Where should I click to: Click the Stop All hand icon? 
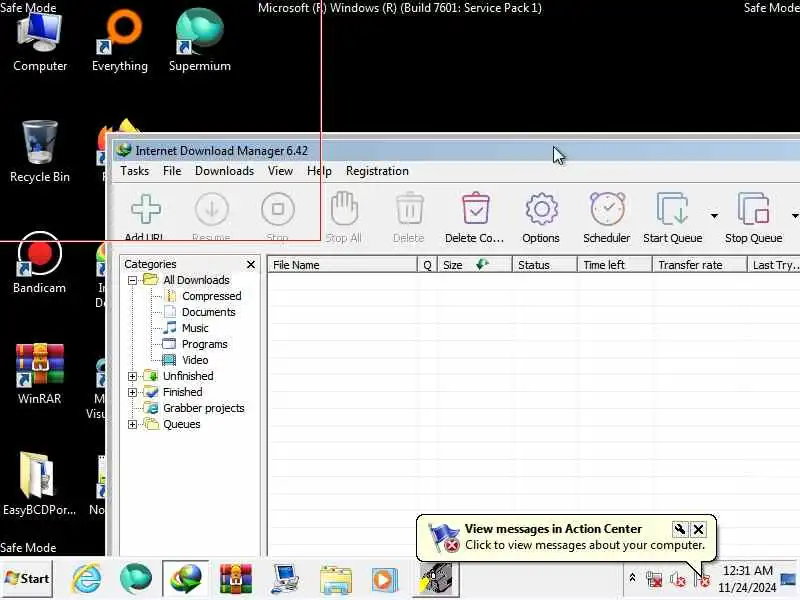344,208
